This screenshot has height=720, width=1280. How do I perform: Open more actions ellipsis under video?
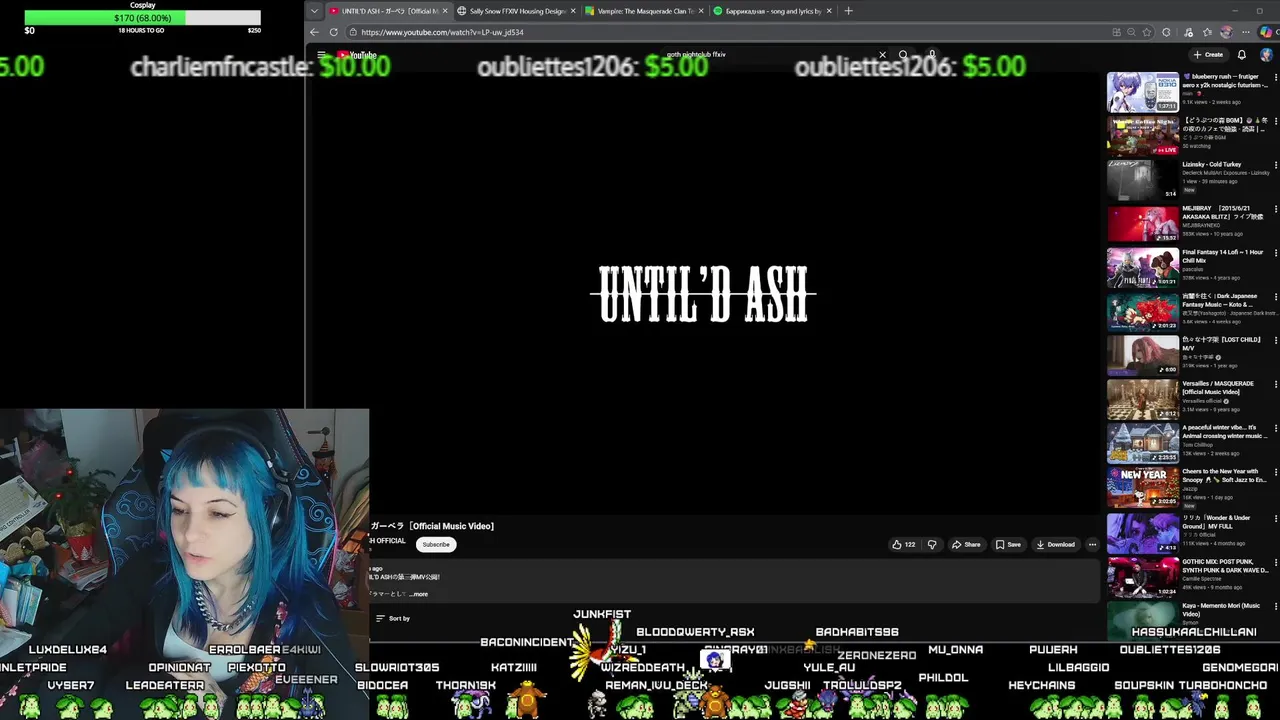click(1092, 544)
